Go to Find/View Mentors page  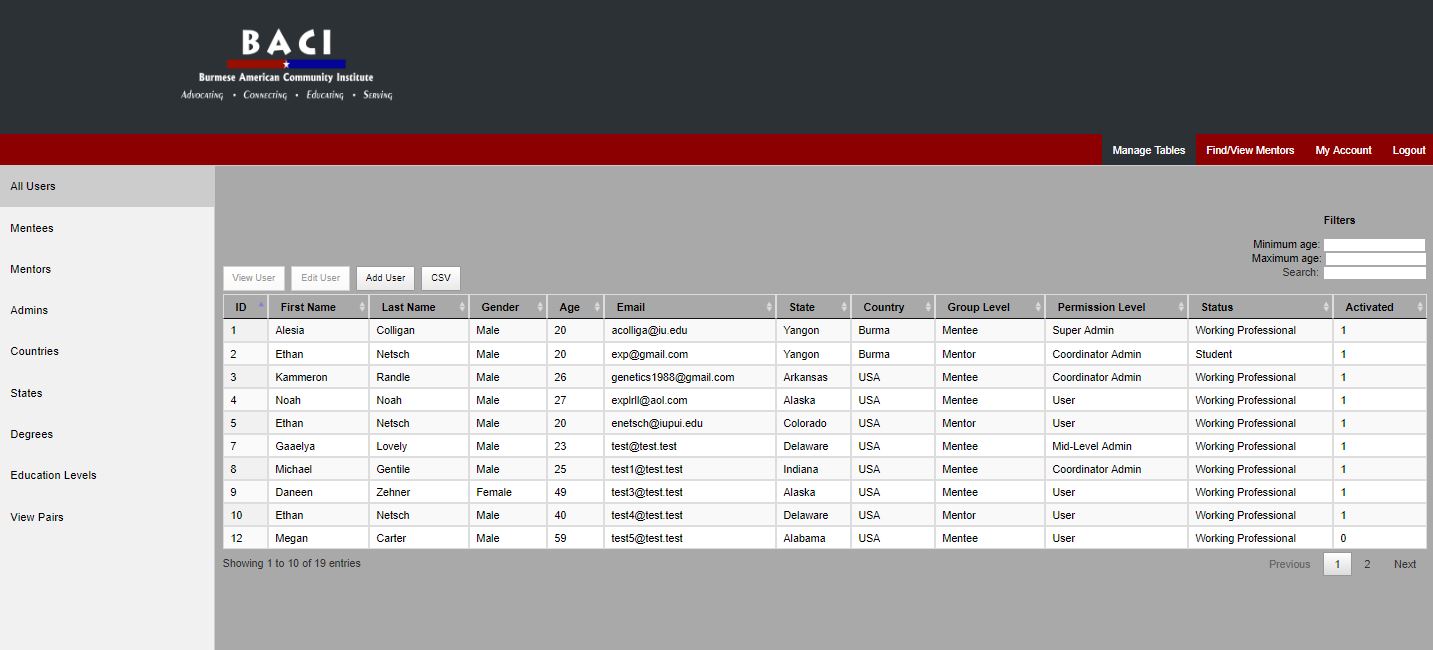point(1249,150)
